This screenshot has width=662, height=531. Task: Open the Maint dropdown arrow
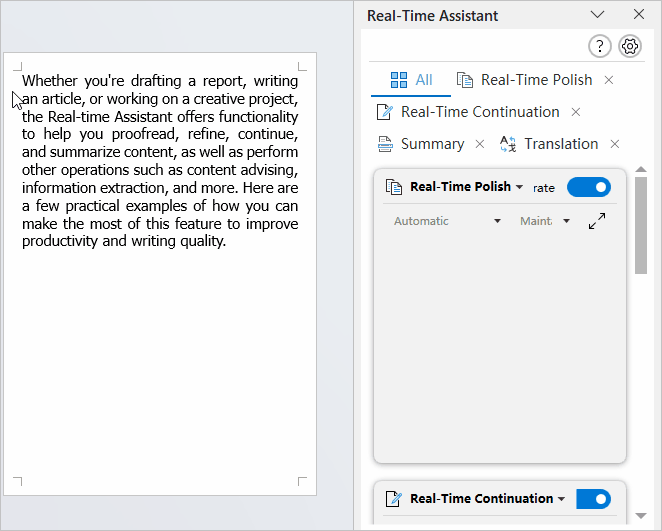(x=567, y=221)
